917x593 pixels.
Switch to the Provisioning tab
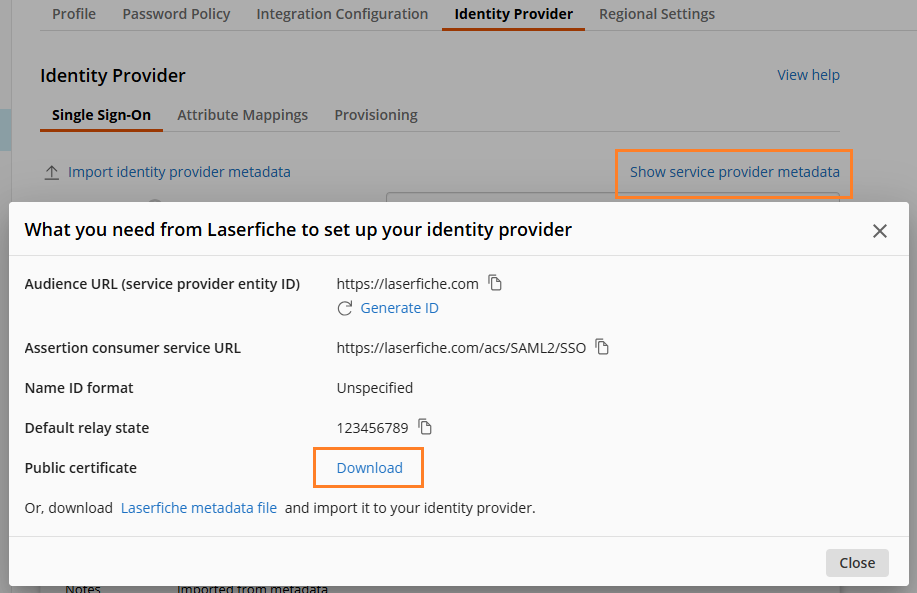(x=375, y=115)
